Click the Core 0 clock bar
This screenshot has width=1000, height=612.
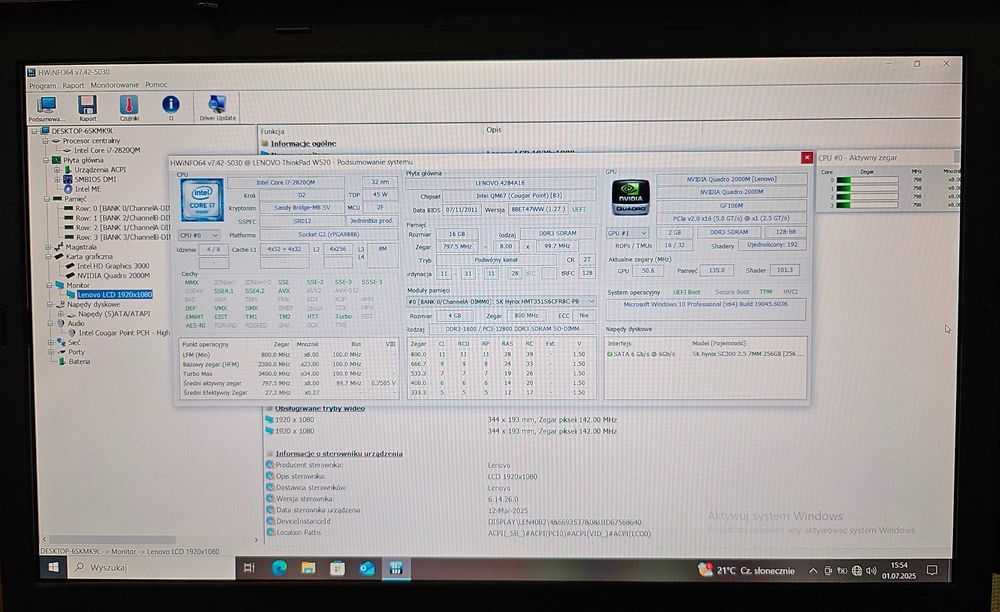pyautogui.click(x=867, y=180)
